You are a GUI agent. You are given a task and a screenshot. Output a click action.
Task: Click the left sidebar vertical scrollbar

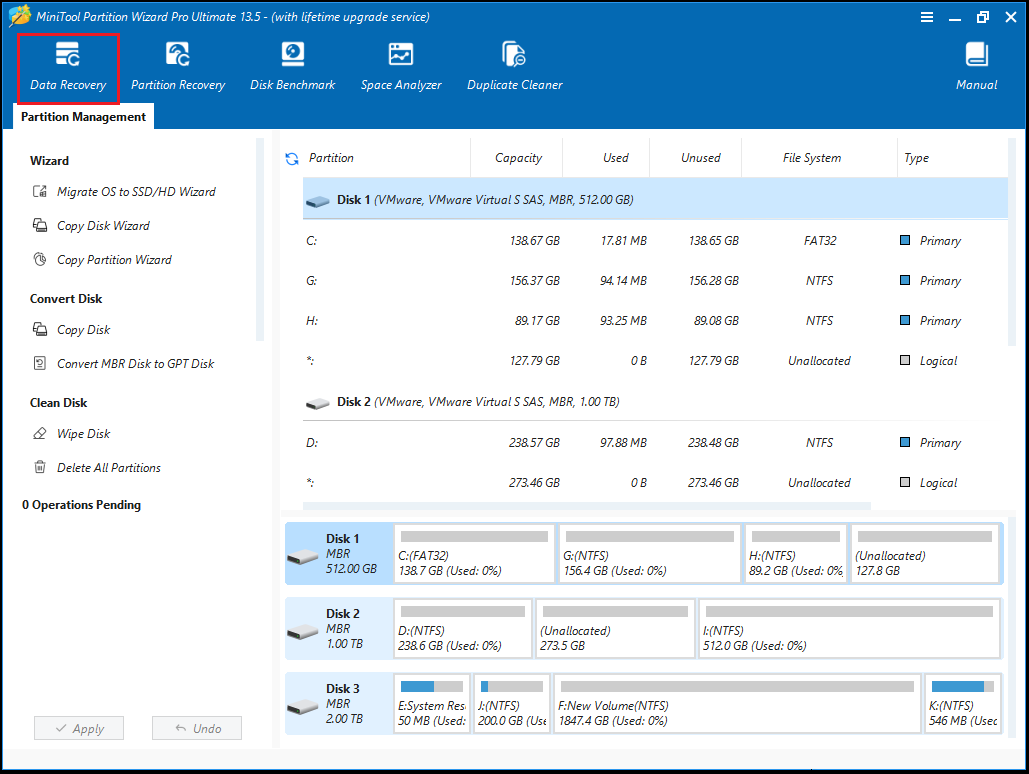coord(260,240)
